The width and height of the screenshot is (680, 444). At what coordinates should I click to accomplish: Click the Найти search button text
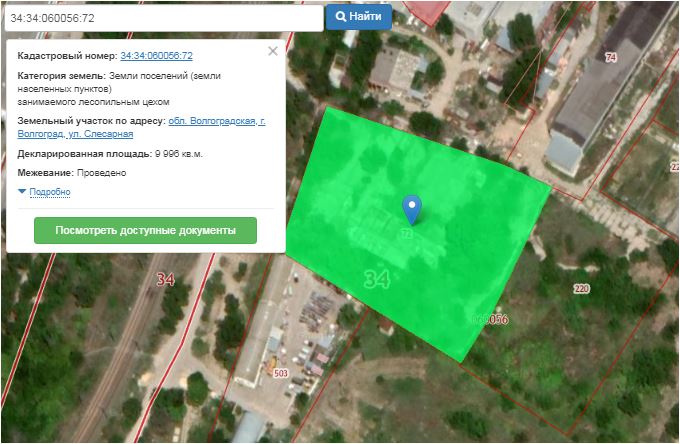pyautogui.click(x=365, y=17)
